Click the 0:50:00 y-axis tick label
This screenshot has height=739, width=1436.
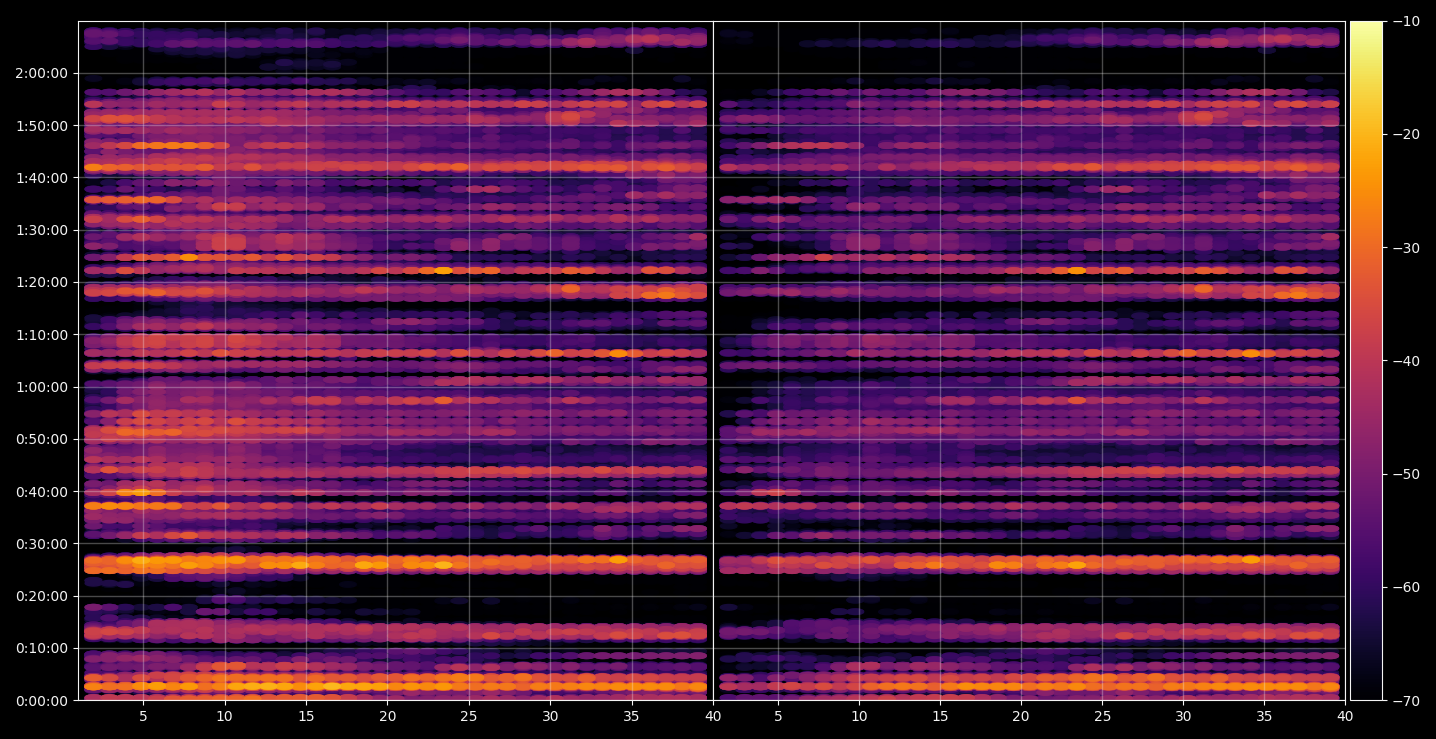(x=42, y=439)
